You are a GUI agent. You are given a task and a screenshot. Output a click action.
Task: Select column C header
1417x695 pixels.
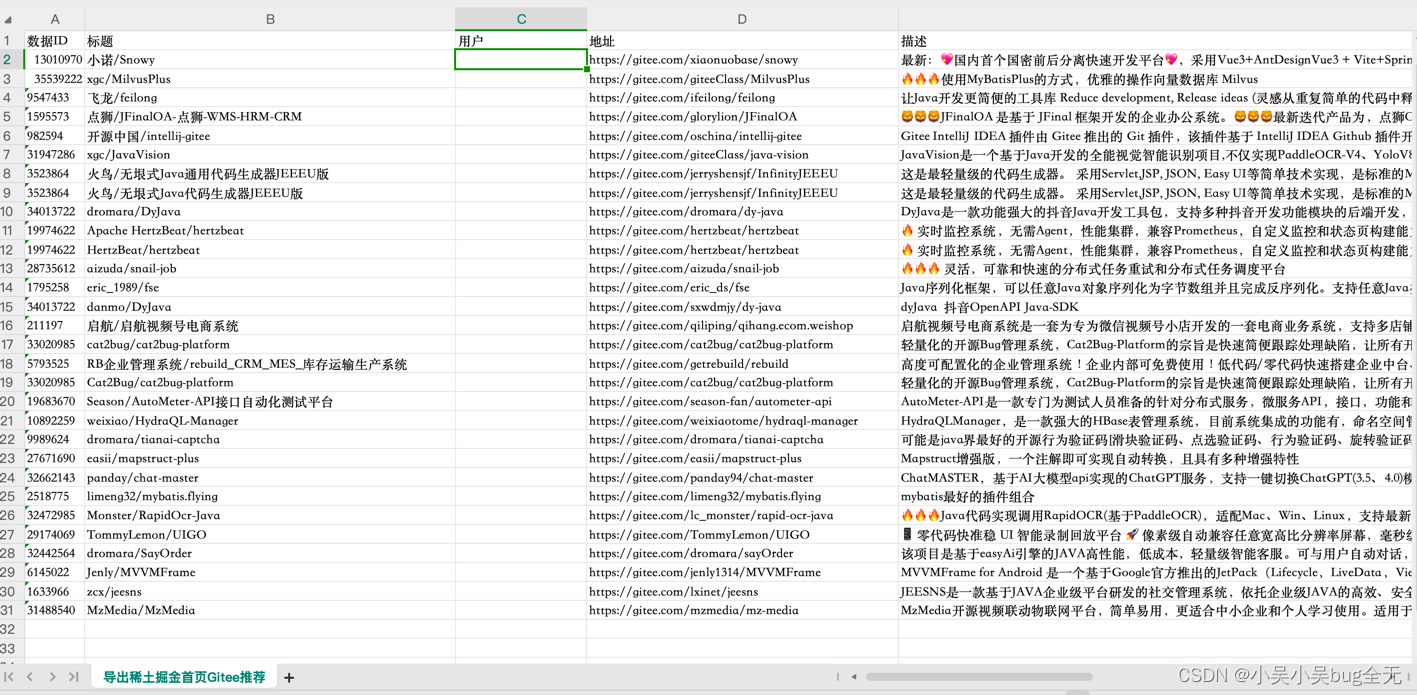[521, 19]
